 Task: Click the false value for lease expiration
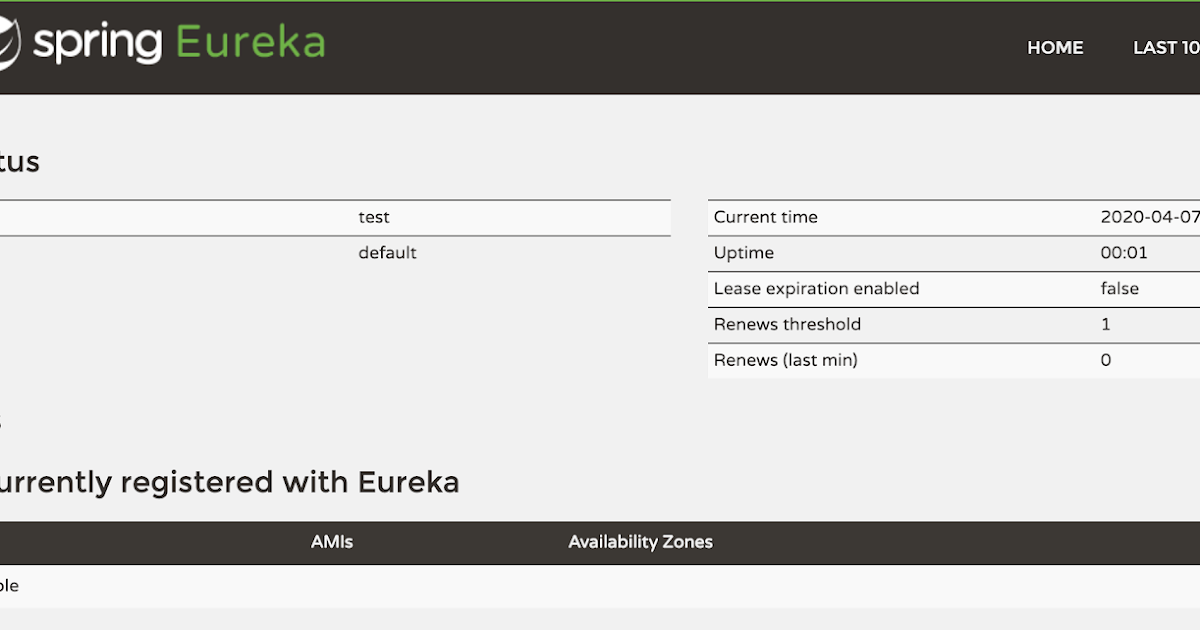pyautogui.click(x=1121, y=289)
